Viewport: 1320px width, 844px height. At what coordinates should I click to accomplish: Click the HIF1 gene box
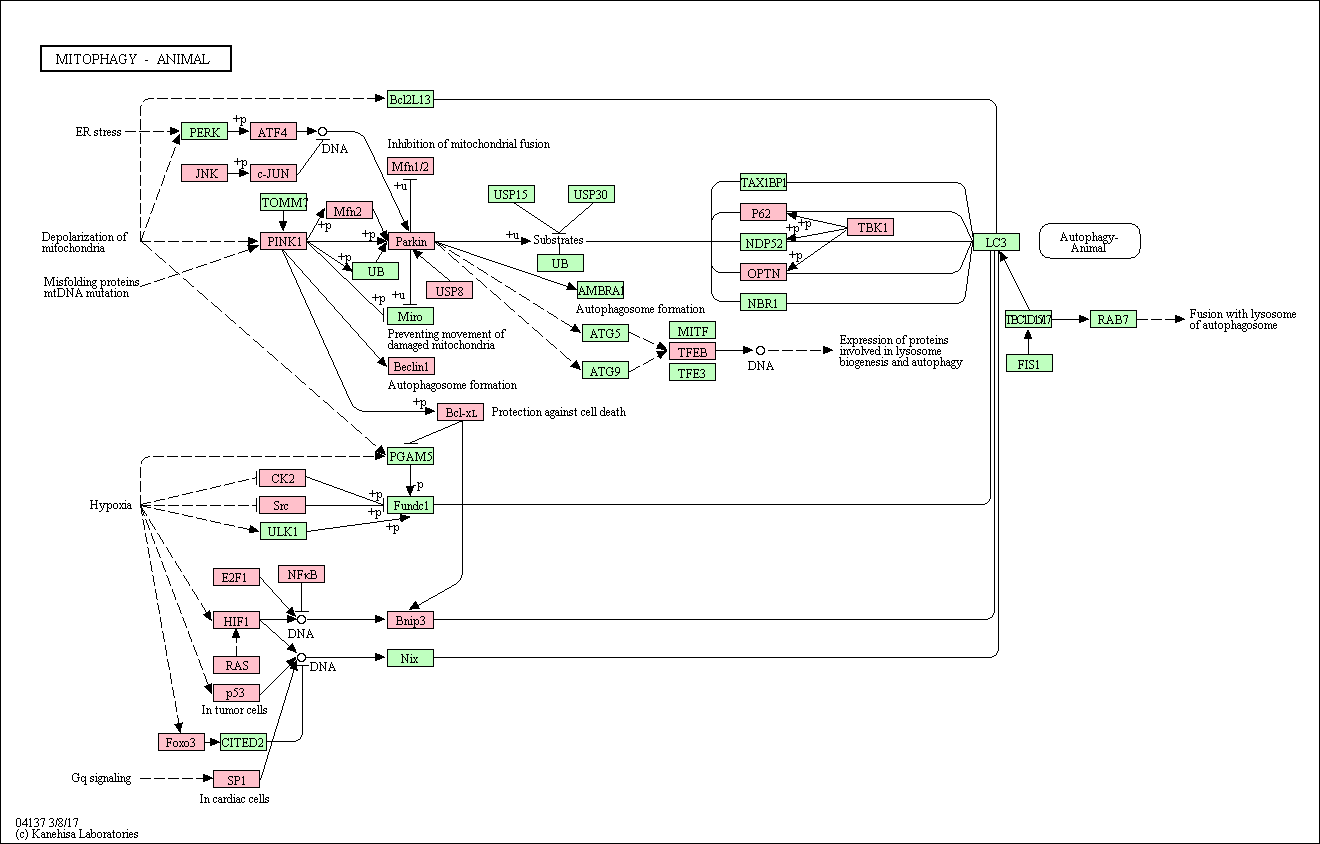(236, 619)
